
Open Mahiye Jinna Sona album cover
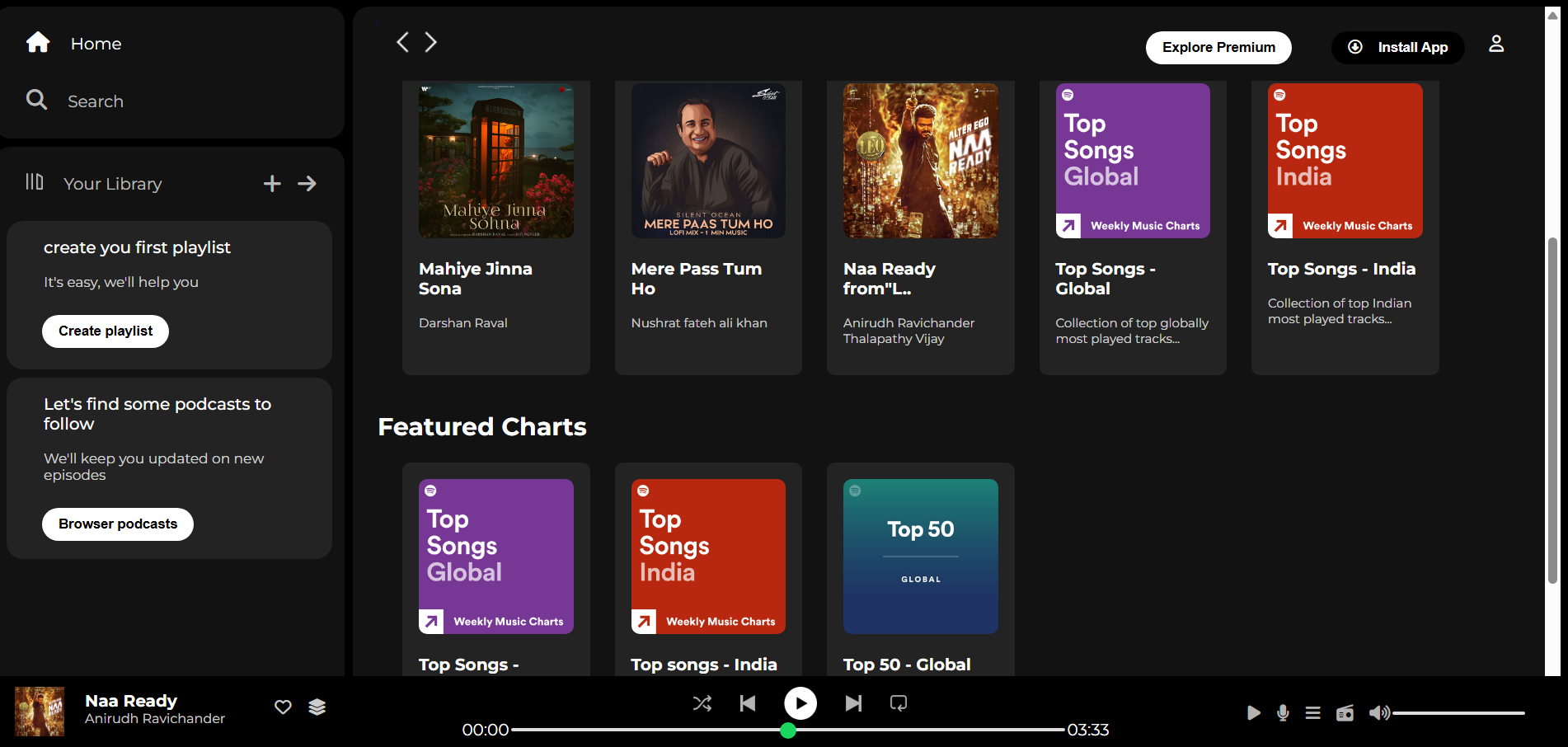pyautogui.click(x=496, y=161)
